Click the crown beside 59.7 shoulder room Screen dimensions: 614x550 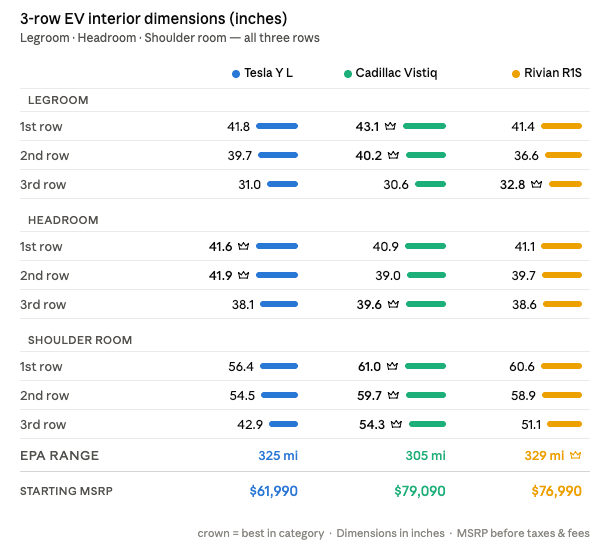(393, 395)
